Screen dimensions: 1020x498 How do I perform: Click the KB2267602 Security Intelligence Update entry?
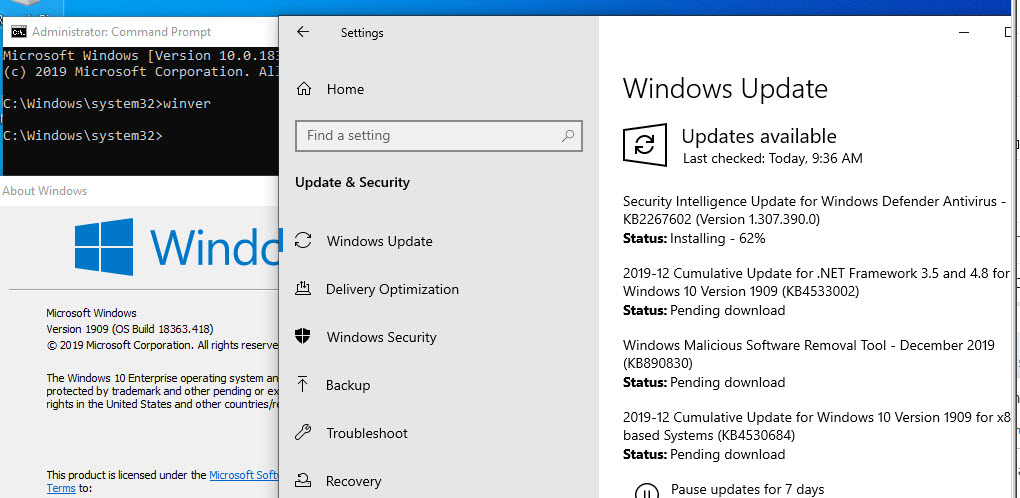(814, 211)
